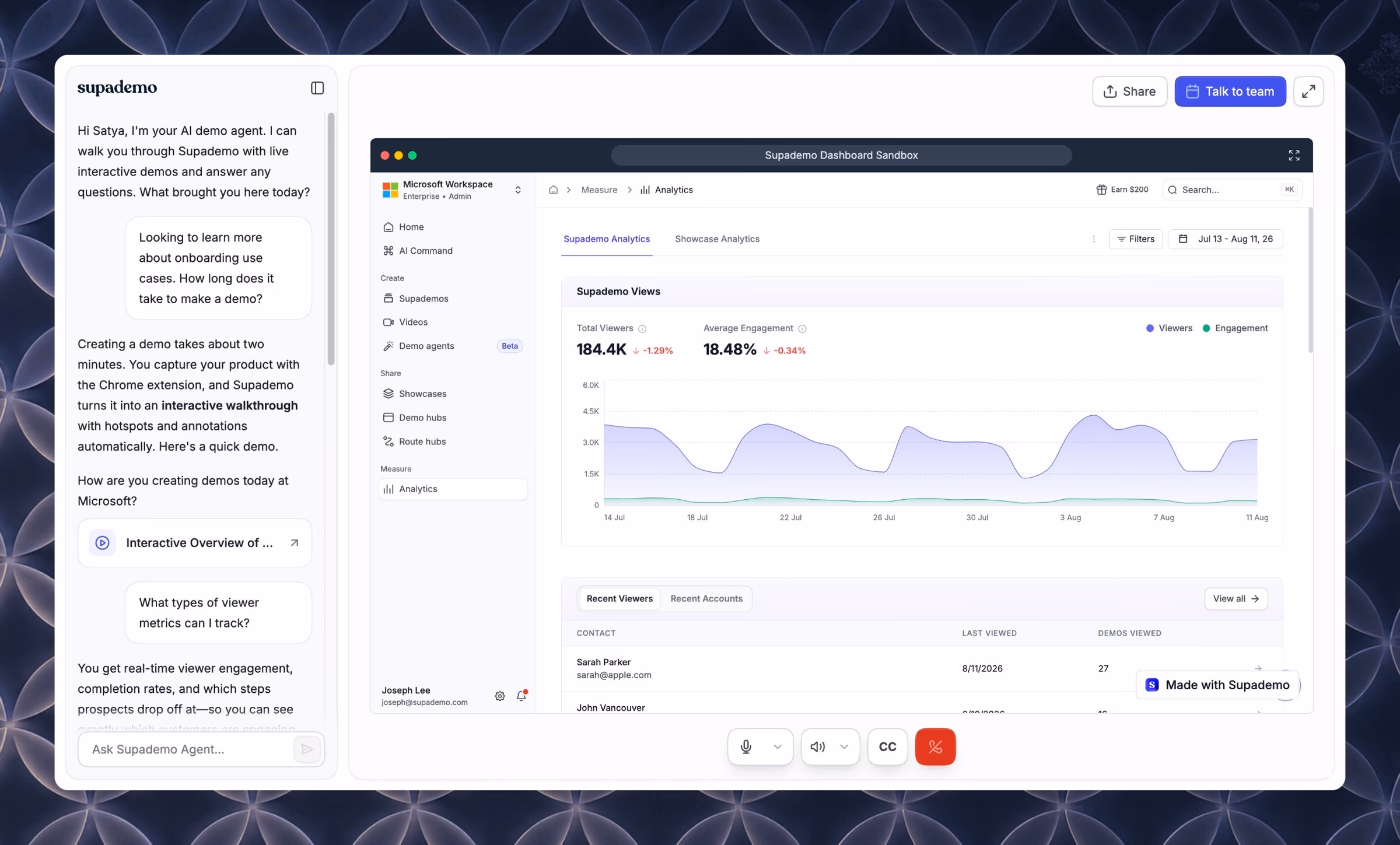The image size is (1400, 845).
Task: Click the 8/11/2026 last viewed date
Action: pyautogui.click(x=982, y=669)
